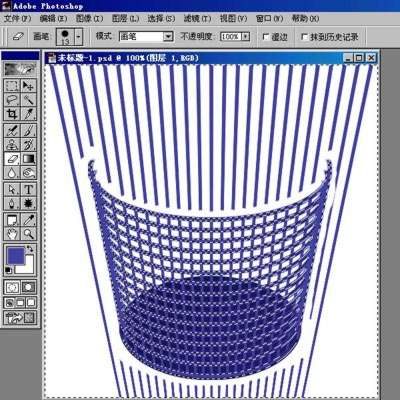
Task: Check the 抹到历史记录 erase to history option
Action: pos(304,37)
